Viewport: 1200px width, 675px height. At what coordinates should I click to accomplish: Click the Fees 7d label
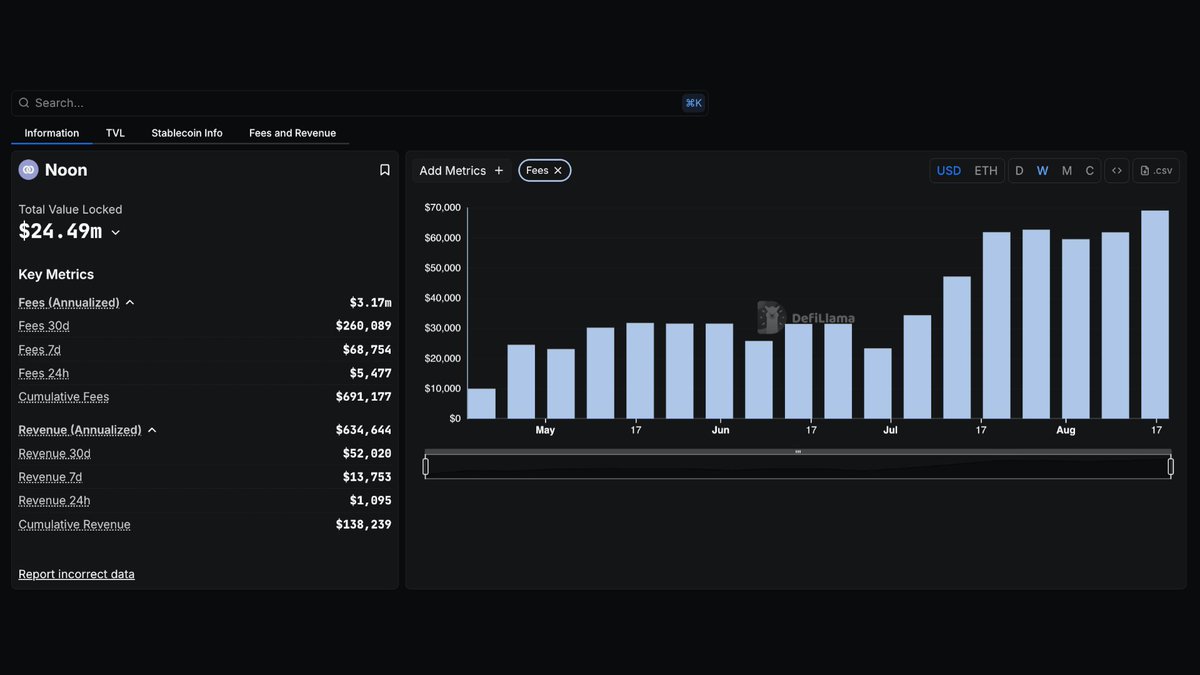[x=40, y=350]
